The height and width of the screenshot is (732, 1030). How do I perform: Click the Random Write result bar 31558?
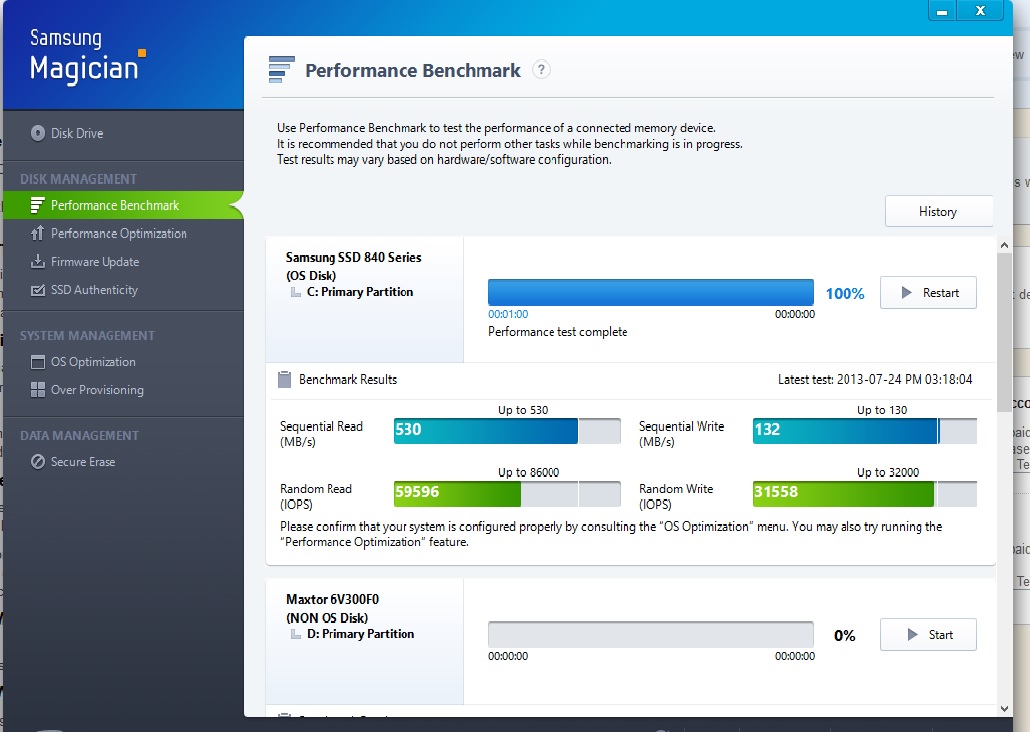point(864,493)
